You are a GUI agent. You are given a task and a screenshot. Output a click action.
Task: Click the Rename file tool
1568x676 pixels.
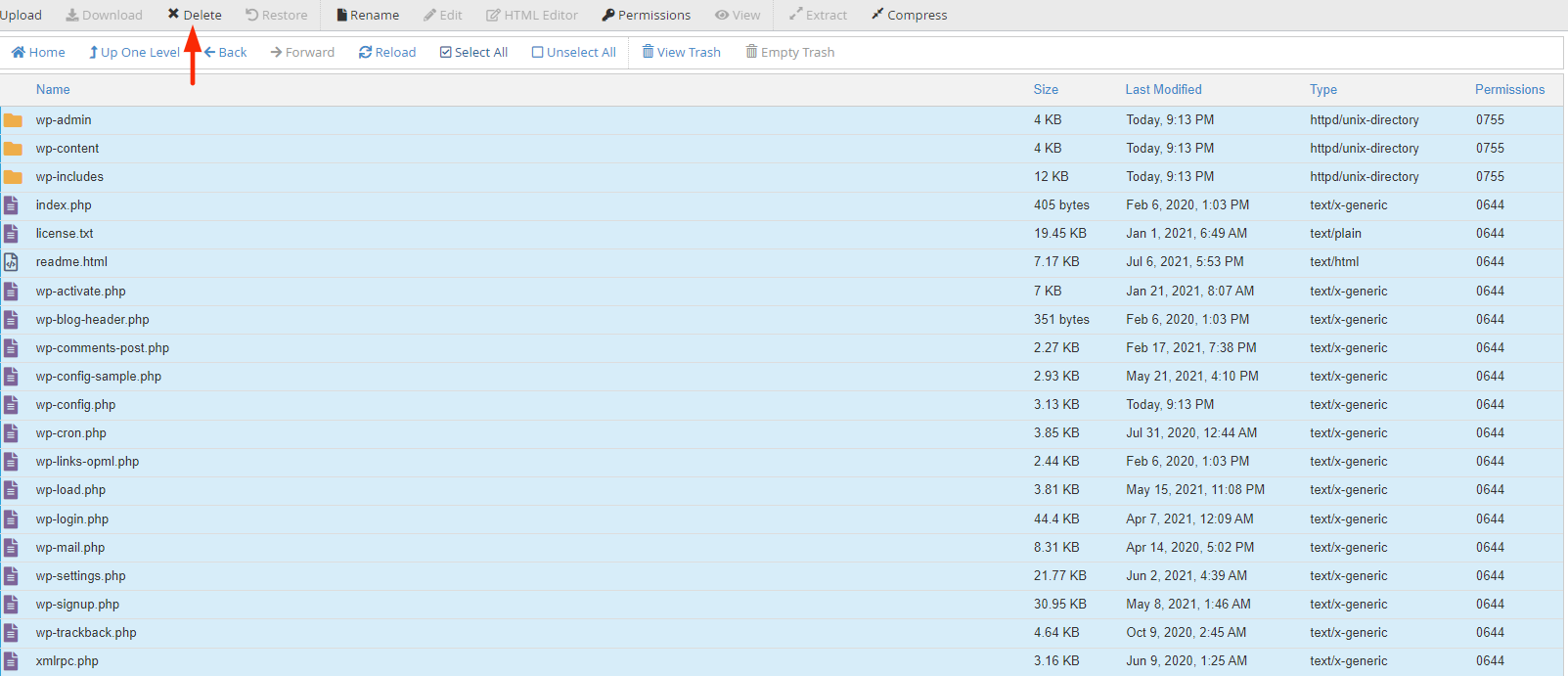[x=368, y=15]
